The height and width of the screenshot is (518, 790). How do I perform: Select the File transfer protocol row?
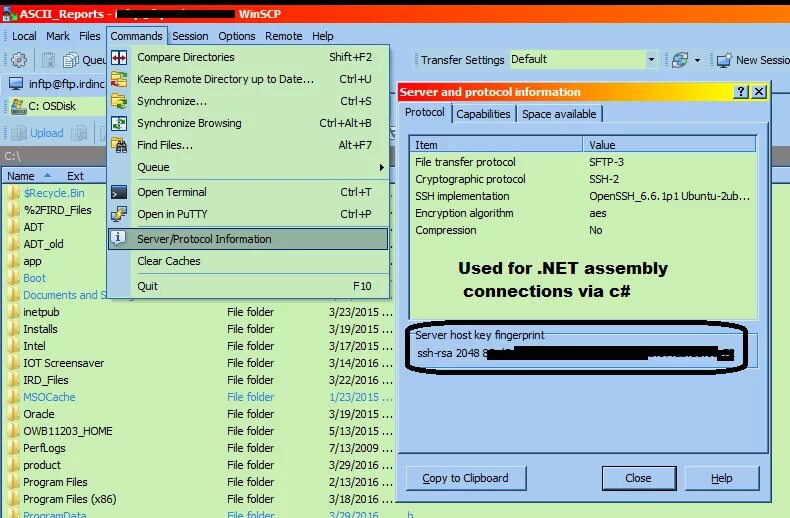coord(583,162)
